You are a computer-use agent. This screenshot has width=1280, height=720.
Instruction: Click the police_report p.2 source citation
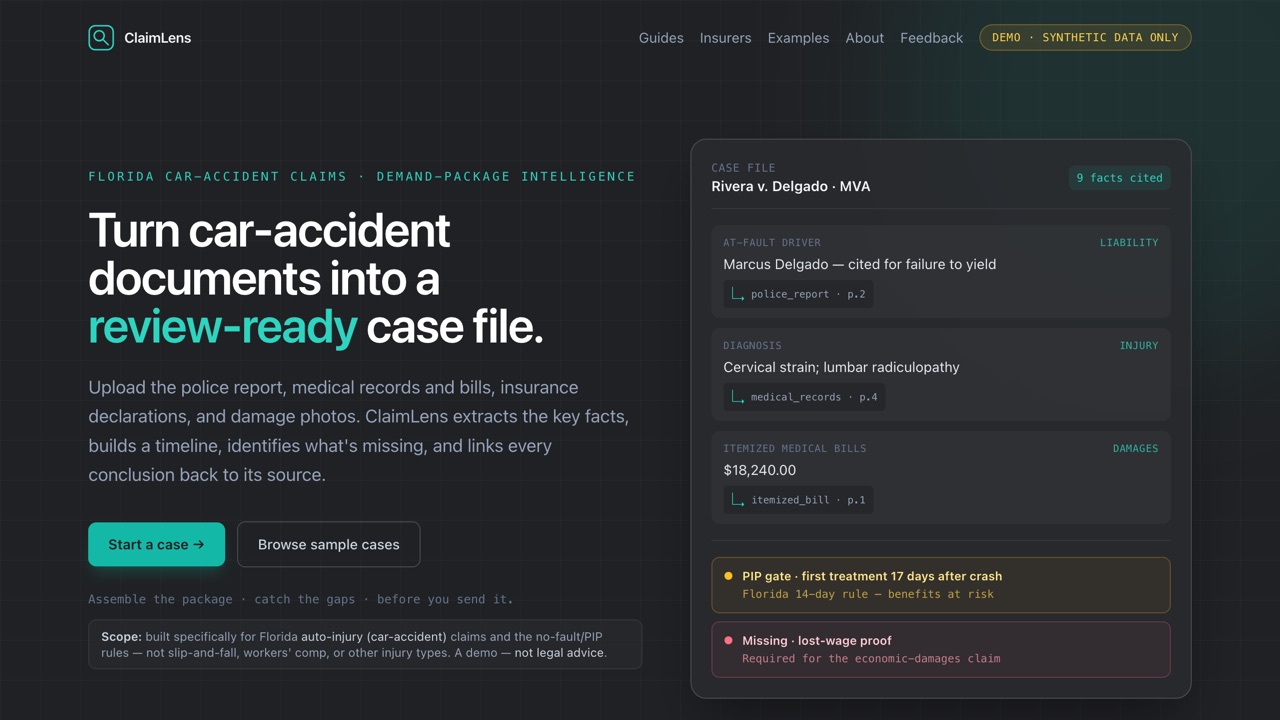(798, 294)
